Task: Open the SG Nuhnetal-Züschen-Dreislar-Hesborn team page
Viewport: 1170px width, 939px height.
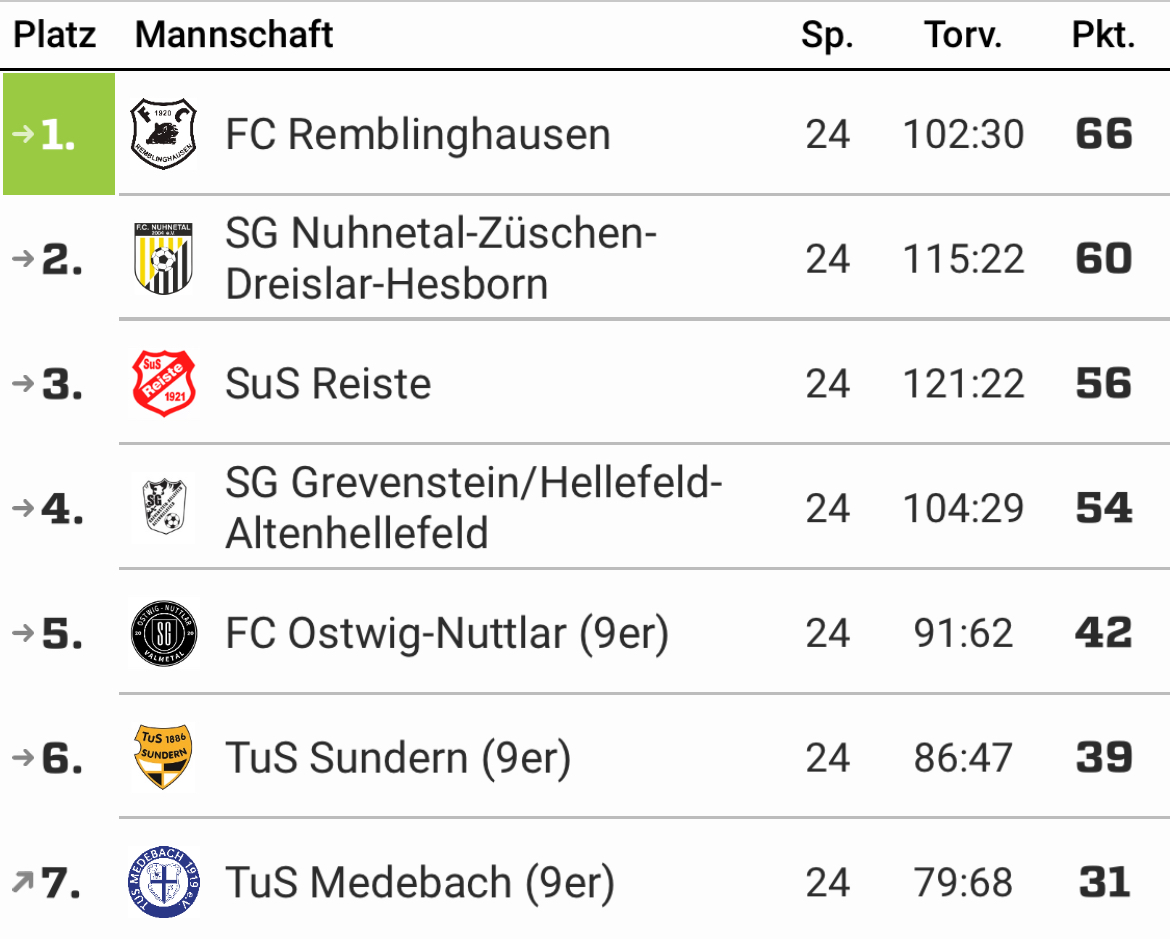Action: pos(441,258)
